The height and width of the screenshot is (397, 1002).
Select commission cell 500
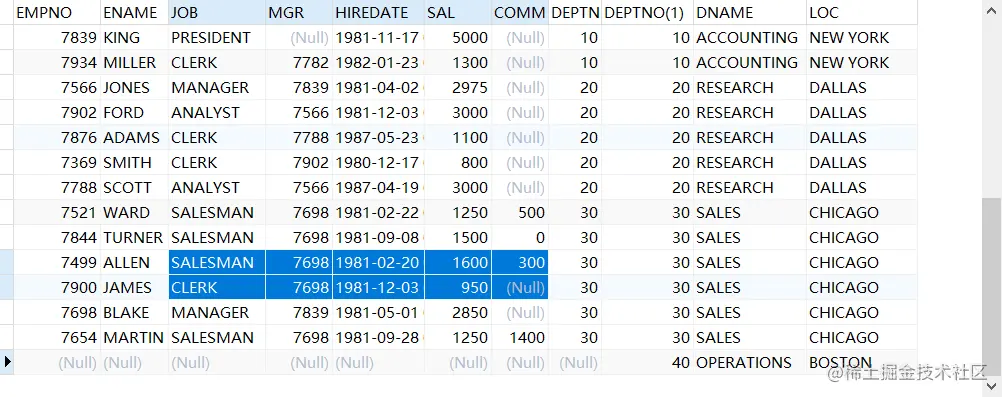click(520, 212)
